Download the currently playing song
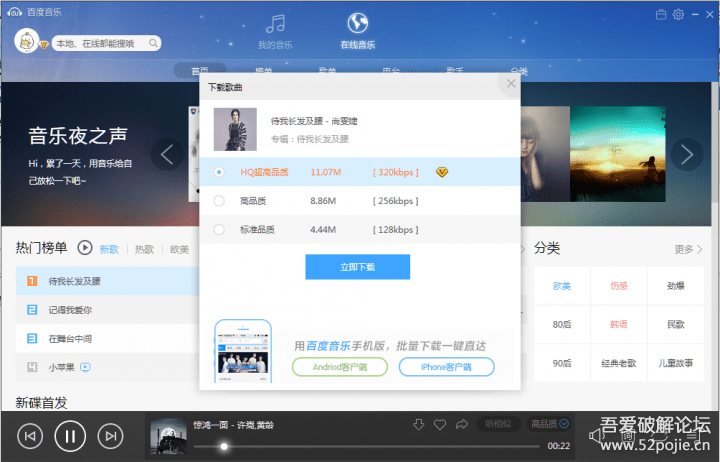Viewport: 720px width, 462px height. pos(418,424)
